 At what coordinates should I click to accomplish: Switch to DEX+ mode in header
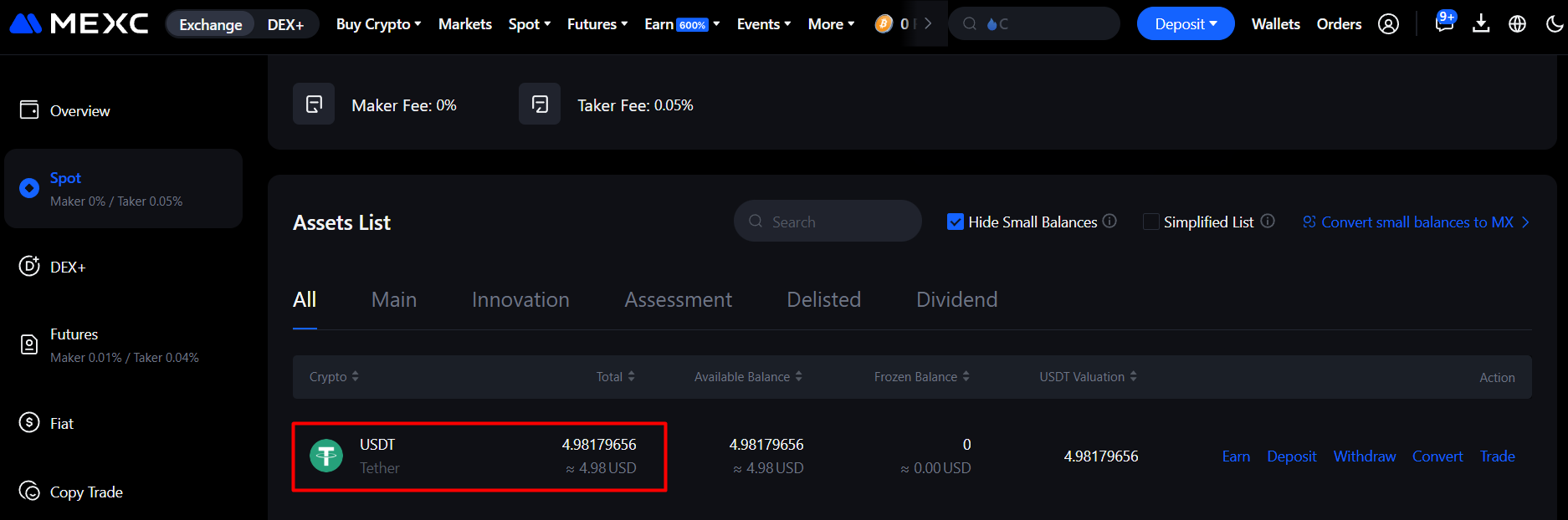pyautogui.click(x=285, y=24)
